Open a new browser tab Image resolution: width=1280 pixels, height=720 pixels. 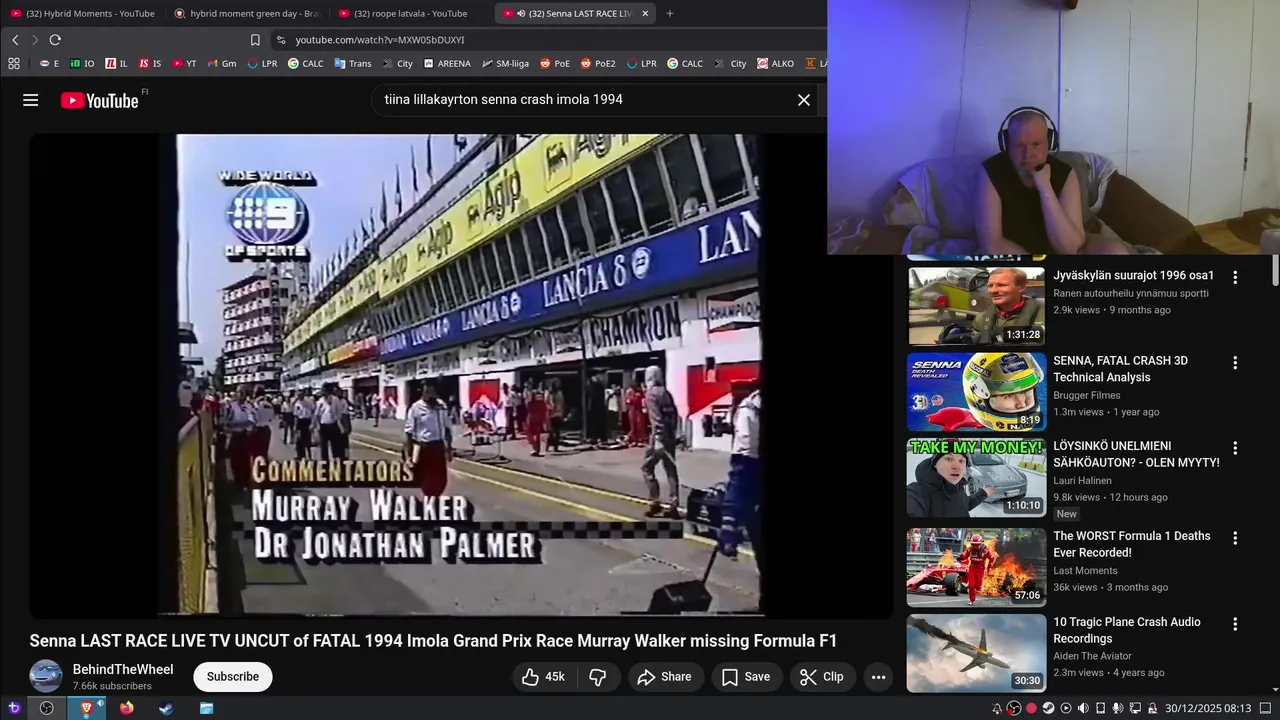pyautogui.click(x=670, y=13)
